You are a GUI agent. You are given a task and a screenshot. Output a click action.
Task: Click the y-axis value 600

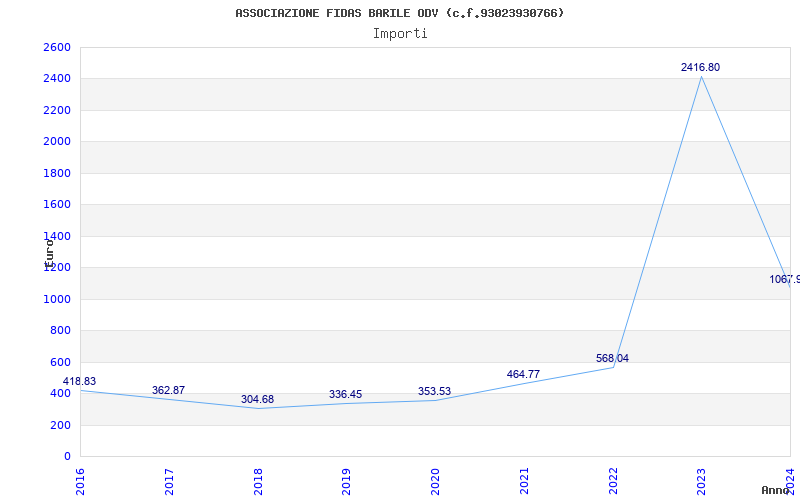pos(60,362)
